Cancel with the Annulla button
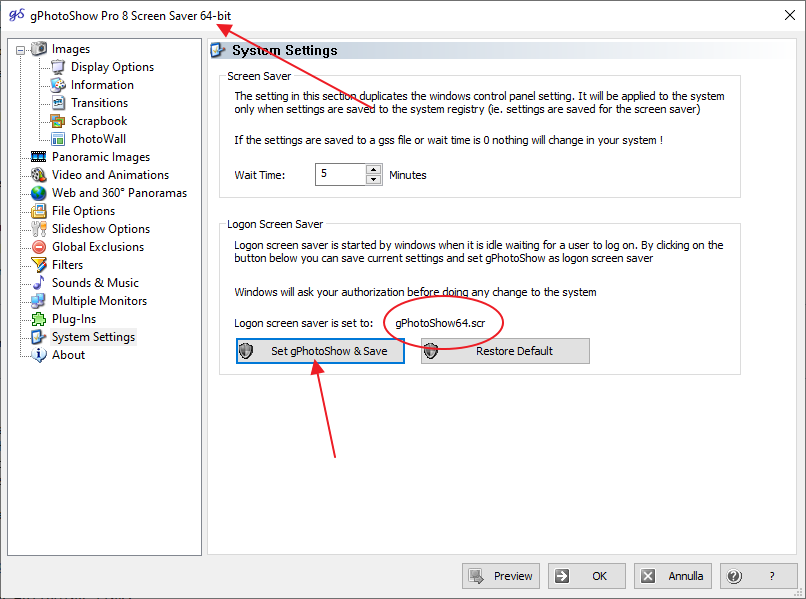 tap(672, 576)
